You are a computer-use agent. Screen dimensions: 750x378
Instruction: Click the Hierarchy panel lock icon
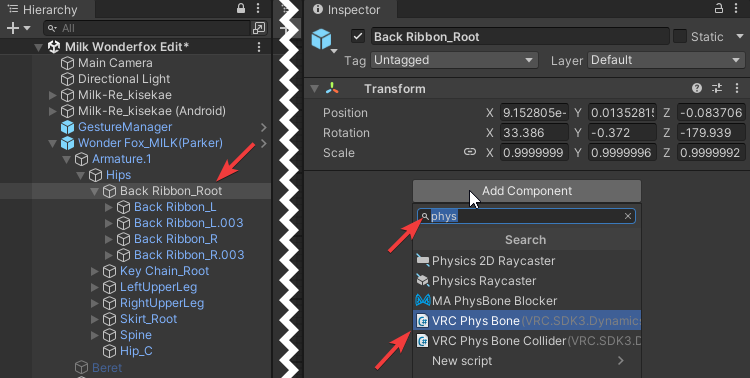[241, 8]
